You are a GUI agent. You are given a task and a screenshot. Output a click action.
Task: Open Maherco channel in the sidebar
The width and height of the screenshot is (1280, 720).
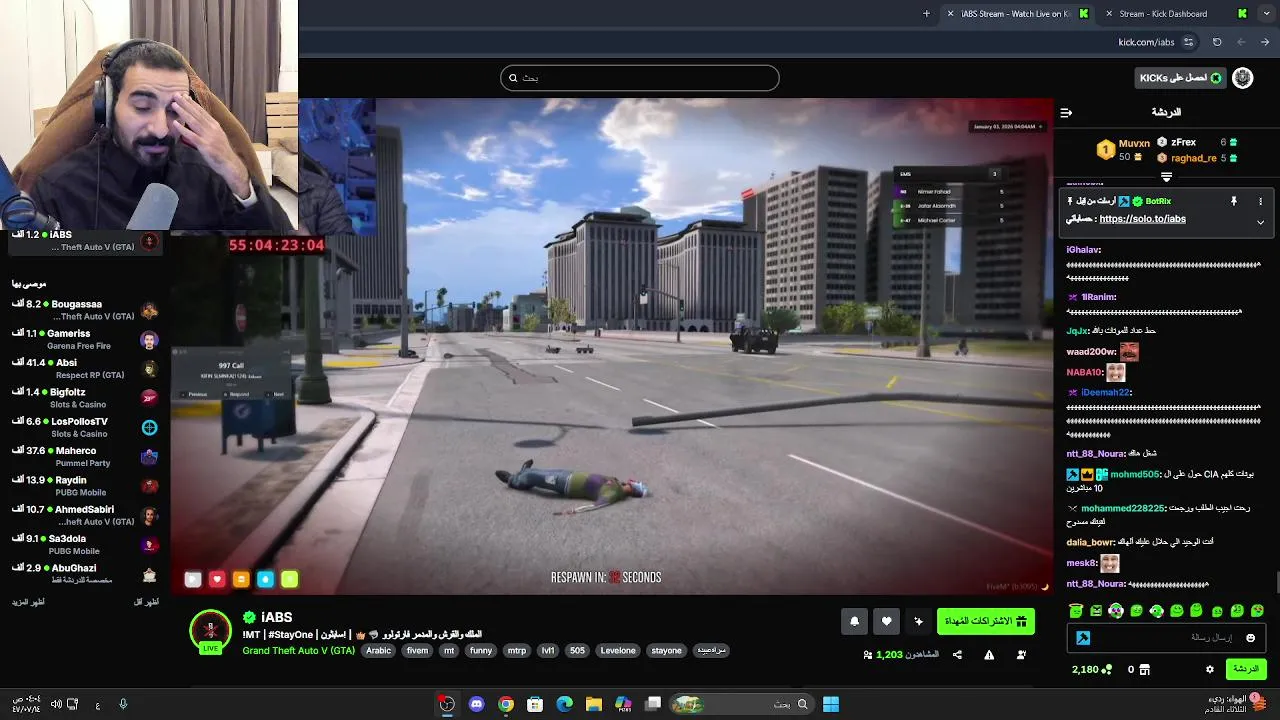85,457
